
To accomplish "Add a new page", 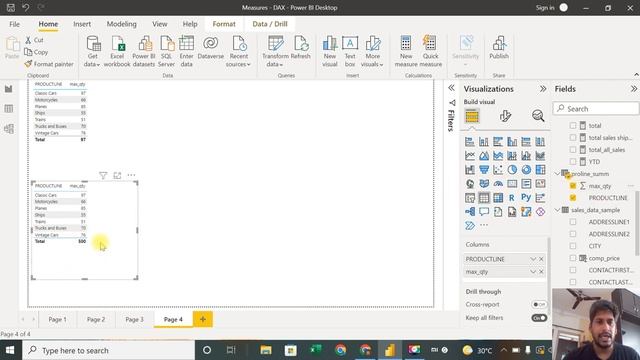I will (203, 319).
